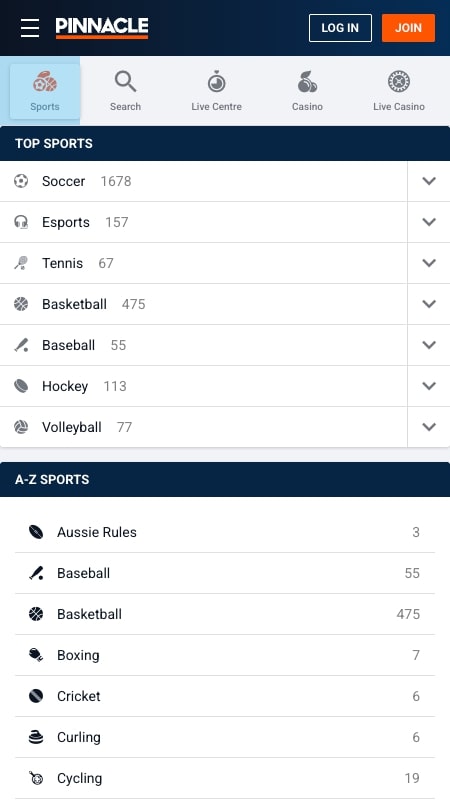Expand the Tennis dropdown arrow
The image size is (450, 800).
(429, 263)
